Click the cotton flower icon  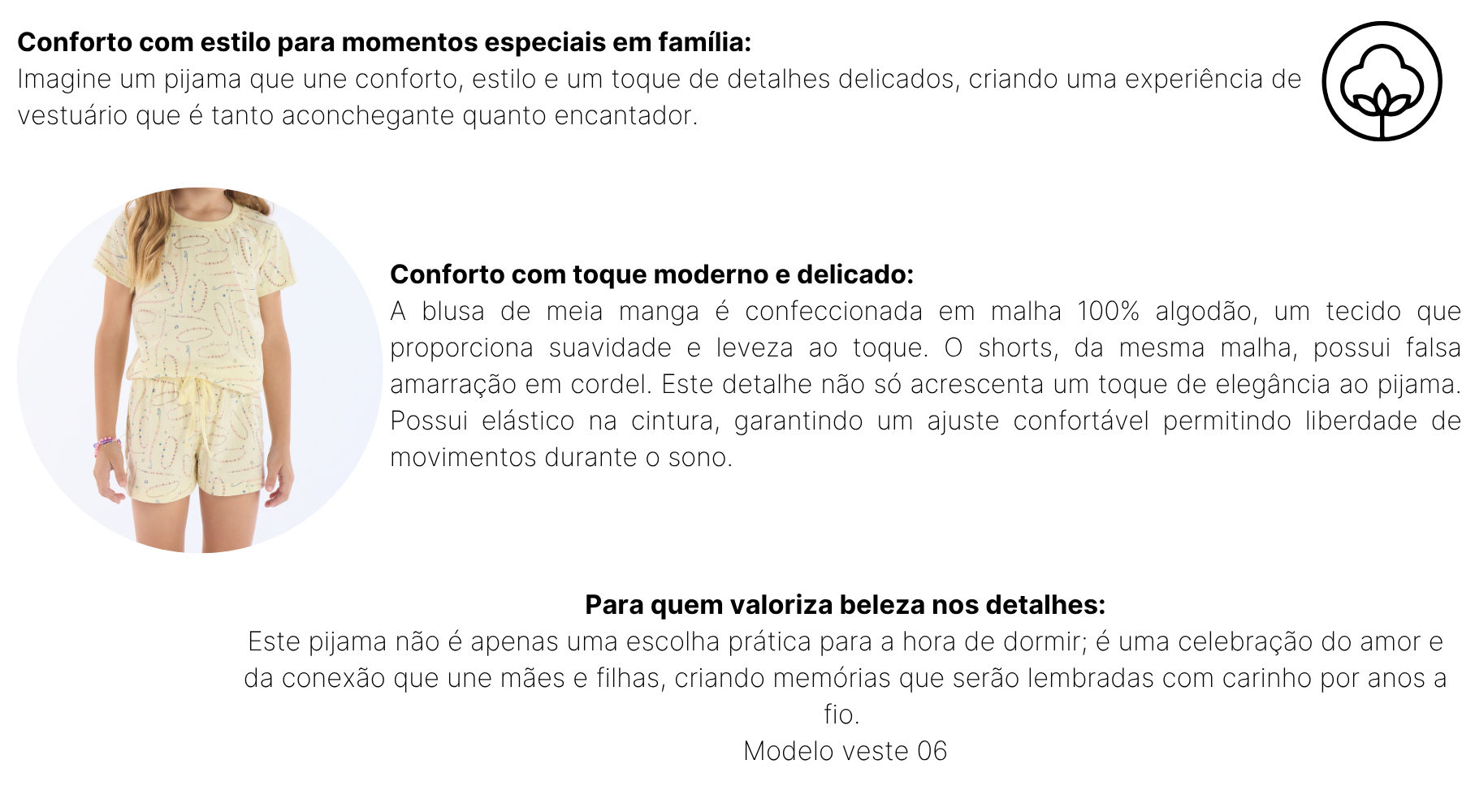(x=1382, y=81)
